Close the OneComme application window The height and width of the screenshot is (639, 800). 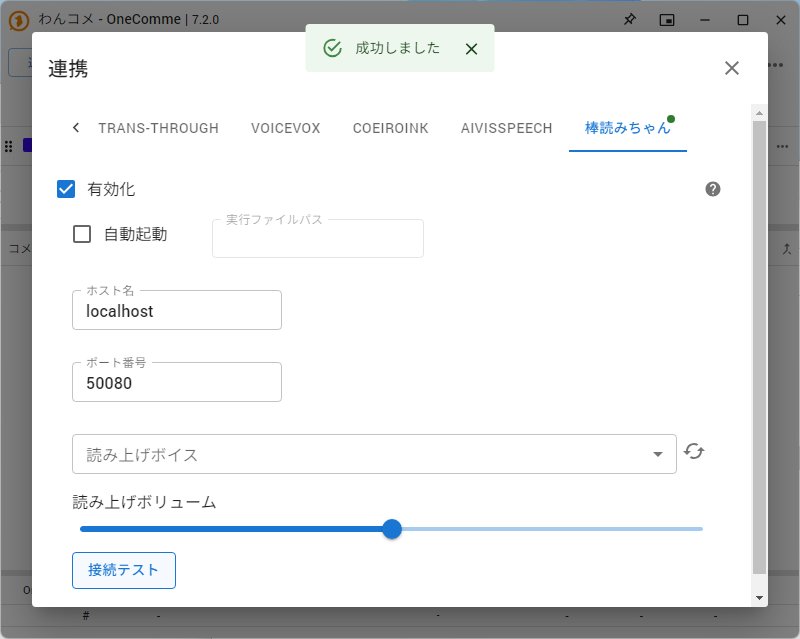point(781,20)
